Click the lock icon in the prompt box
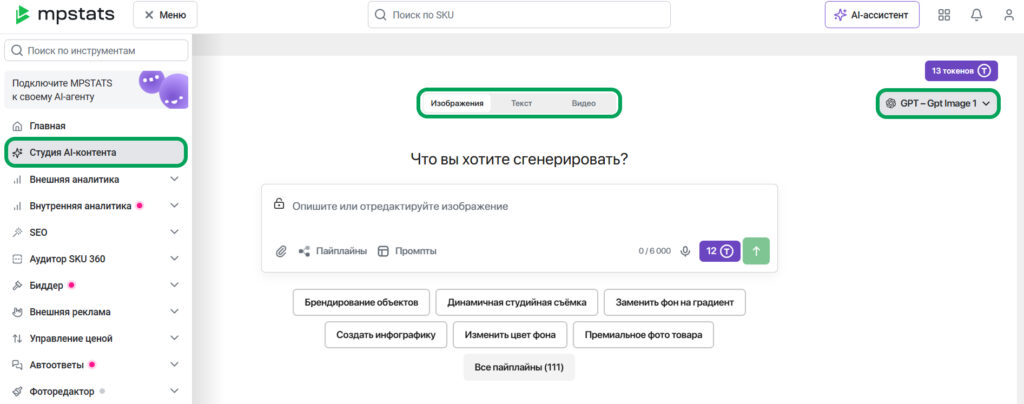The image size is (1024, 404). coord(279,203)
